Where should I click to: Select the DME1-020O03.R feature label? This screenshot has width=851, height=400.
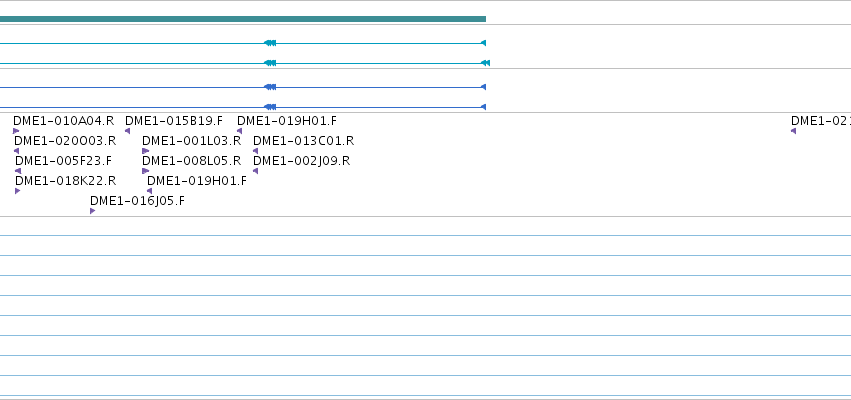pyautogui.click(x=65, y=141)
